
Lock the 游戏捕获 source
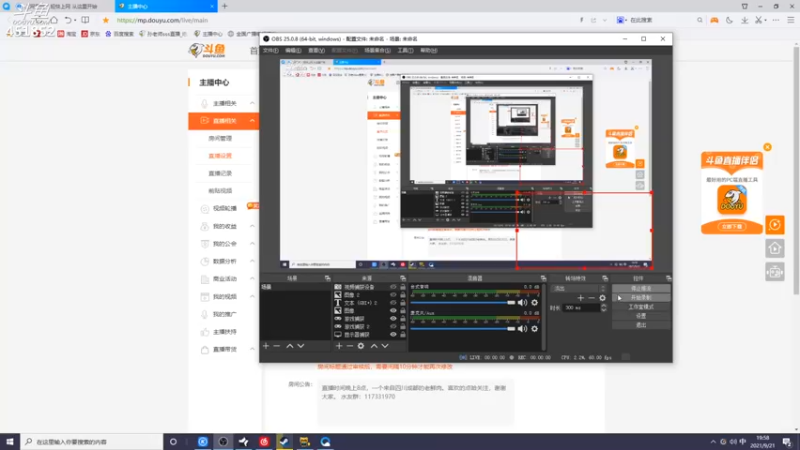403,319
